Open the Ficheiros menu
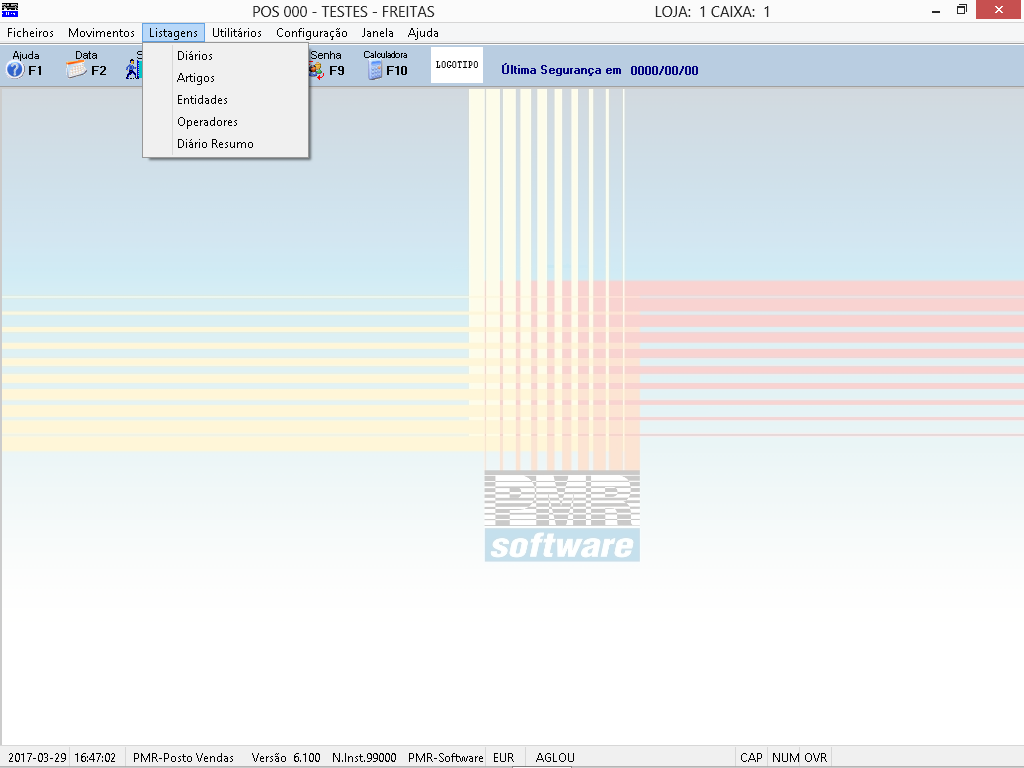Screen dimensions: 1024x768 (31, 33)
